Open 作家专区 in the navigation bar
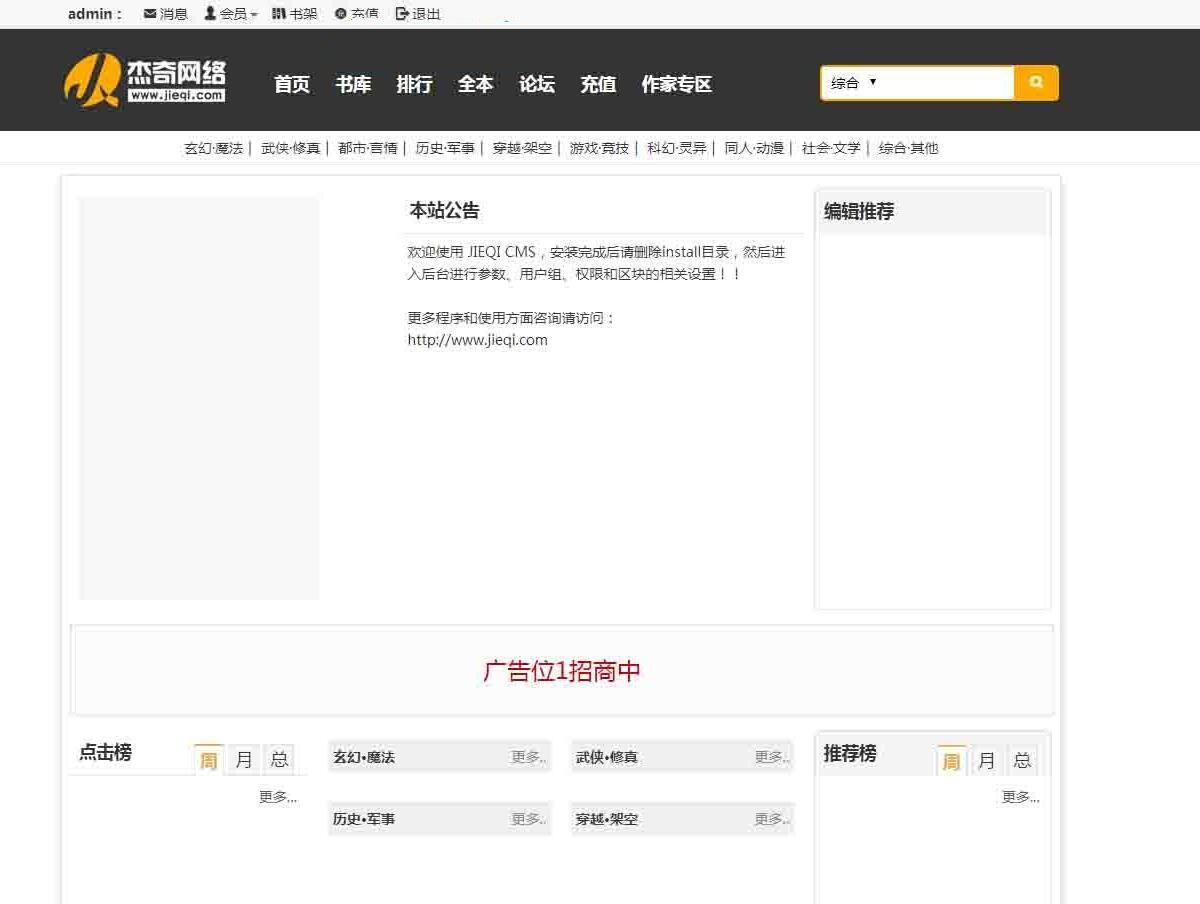This screenshot has width=1200, height=904. click(x=676, y=84)
